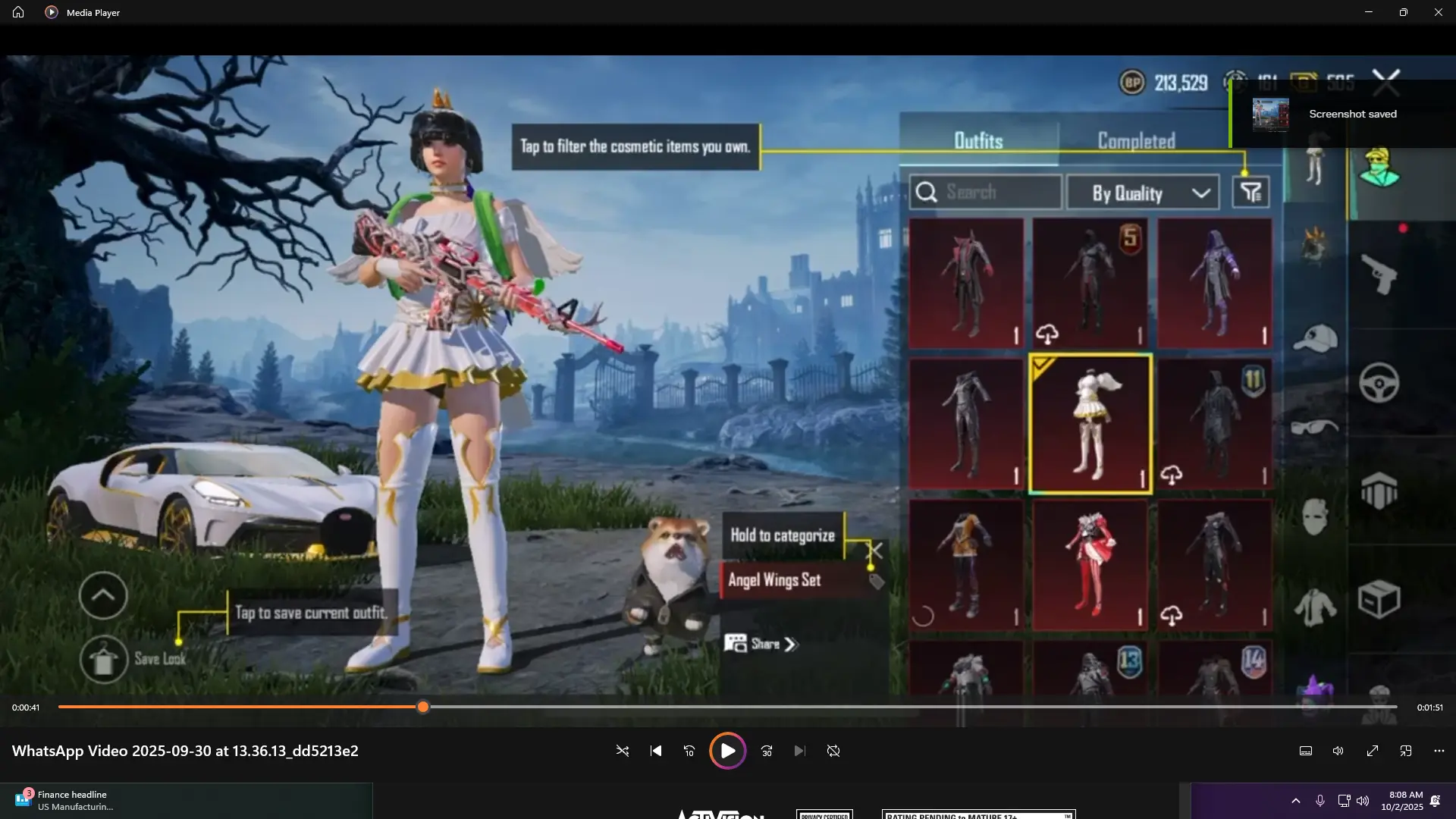1456x819 pixels.
Task: Expand the By Quality dropdown in video
Action: (1143, 193)
